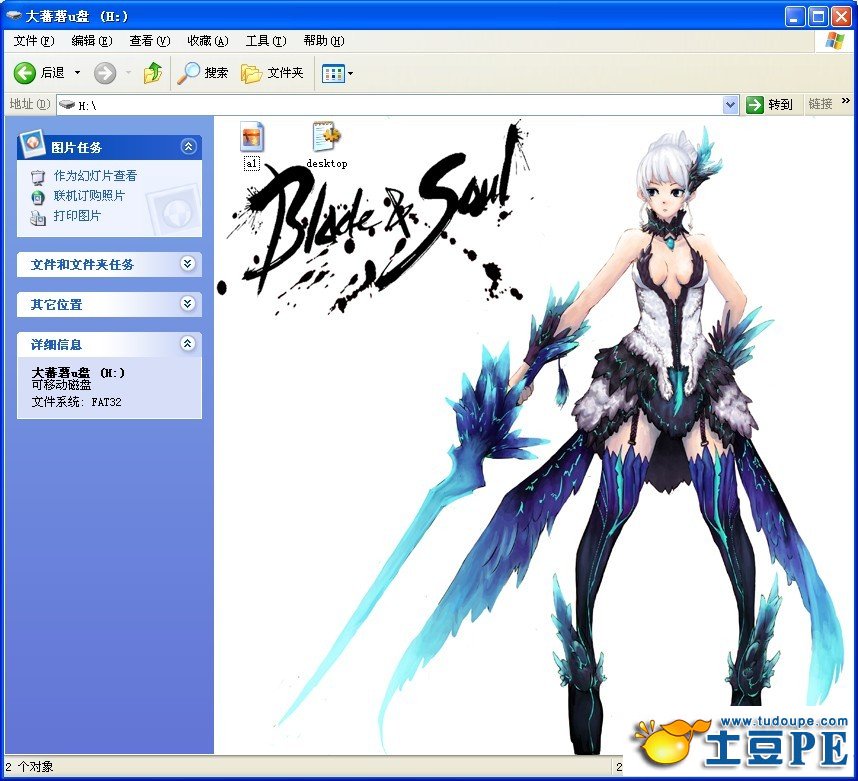Collapse the 详细信息 panel
The height and width of the screenshot is (781, 858).
(x=187, y=344)
